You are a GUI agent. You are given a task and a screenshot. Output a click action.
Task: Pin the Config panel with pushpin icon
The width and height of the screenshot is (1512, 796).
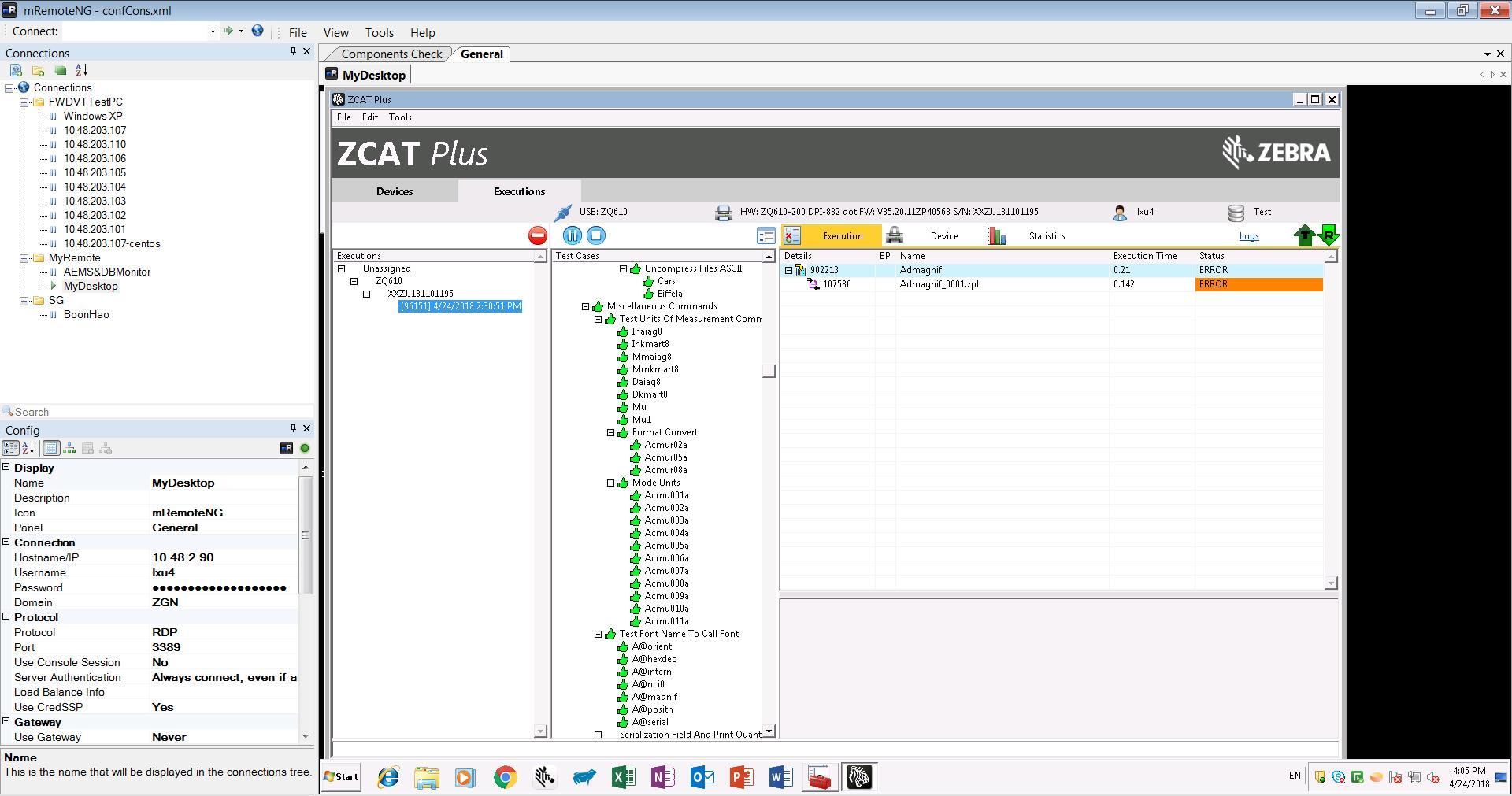293,429
